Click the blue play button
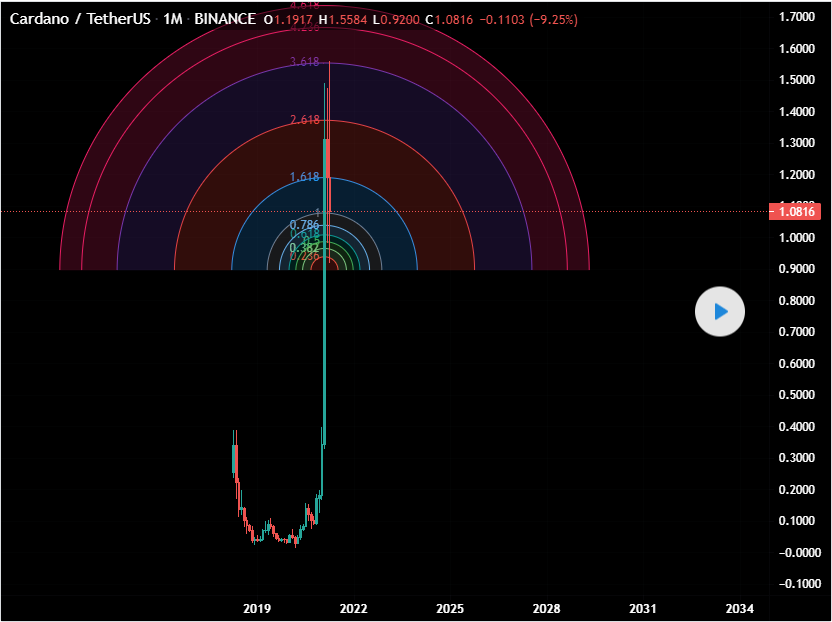Image resolution: width=832 pixels, height=622 pixels. tap(720, 312)
